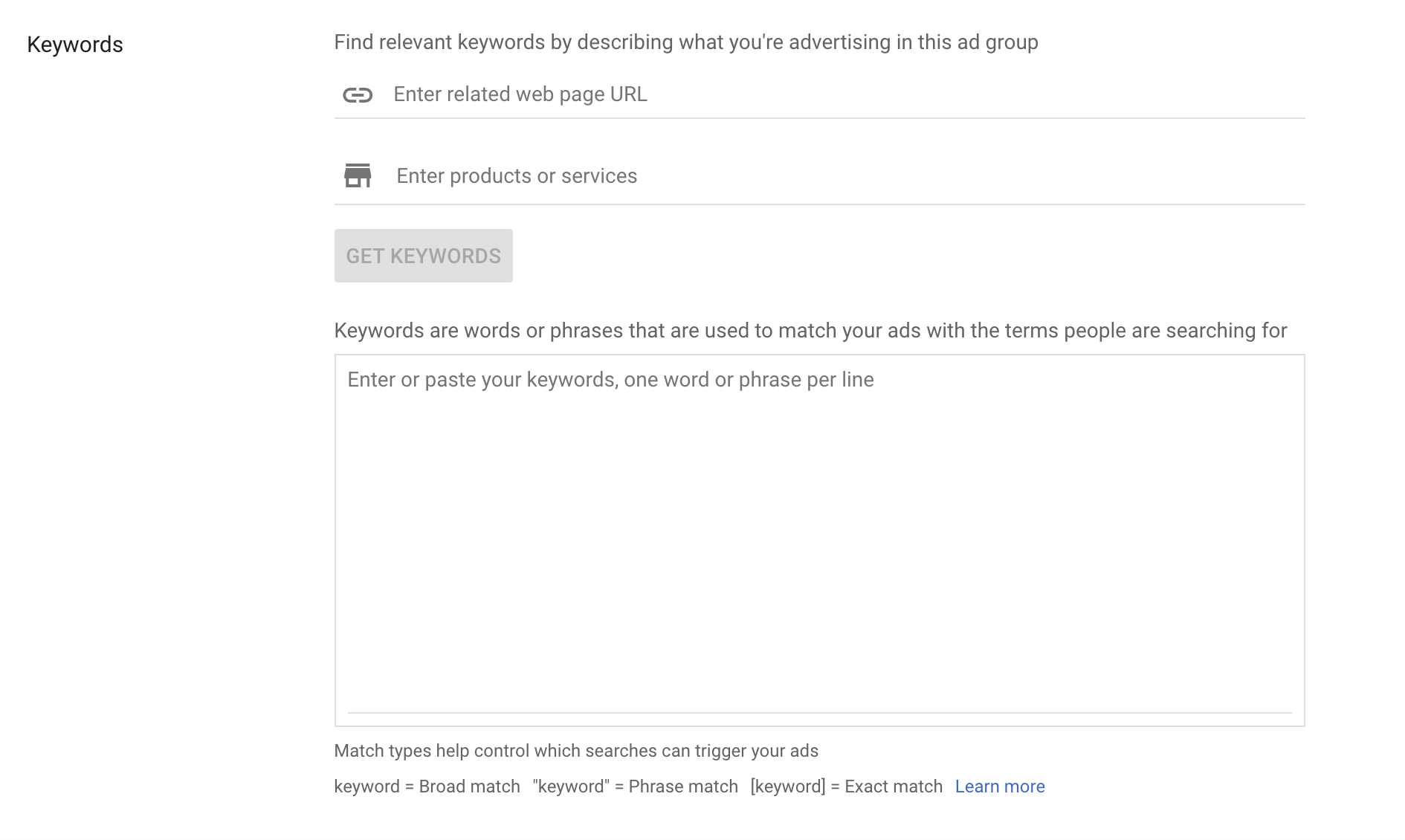Screen dimensions: 1405x840
Task: Click the link icon beside URL field
Action: click(358, 95)
